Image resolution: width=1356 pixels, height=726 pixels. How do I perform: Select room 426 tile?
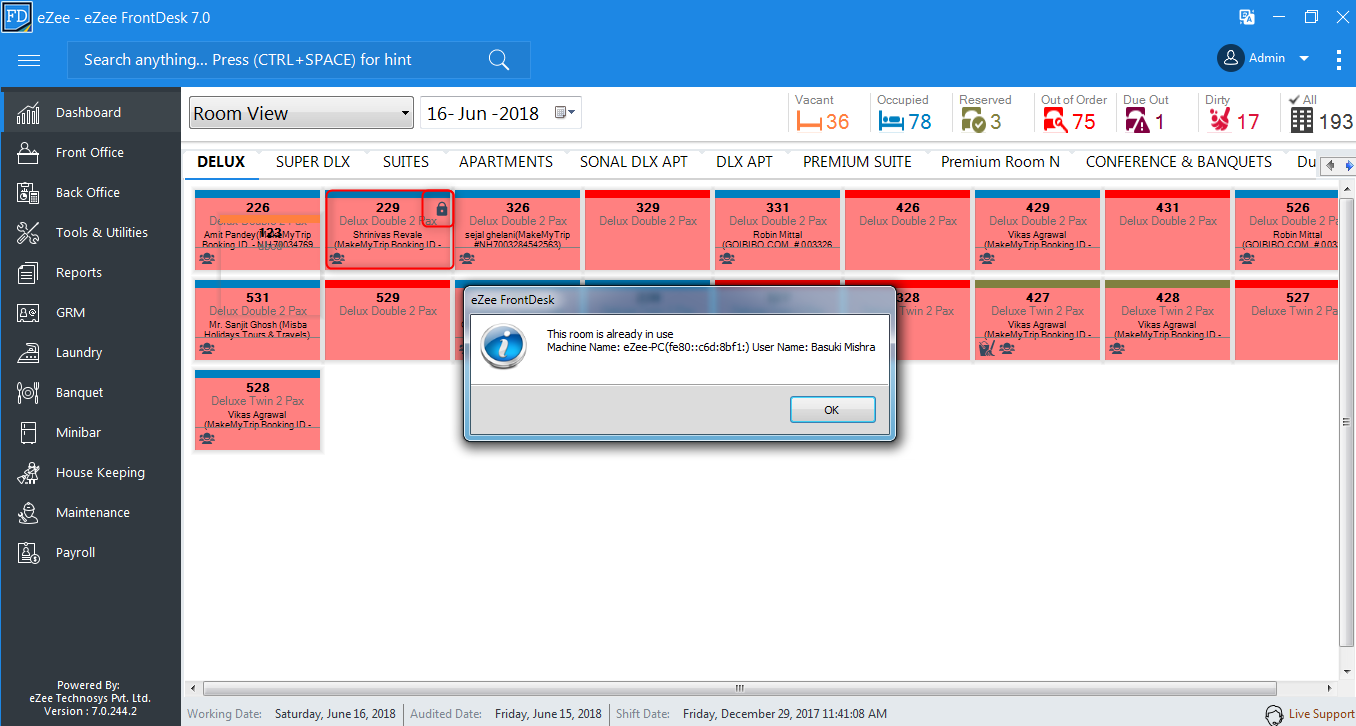point(908,230)
